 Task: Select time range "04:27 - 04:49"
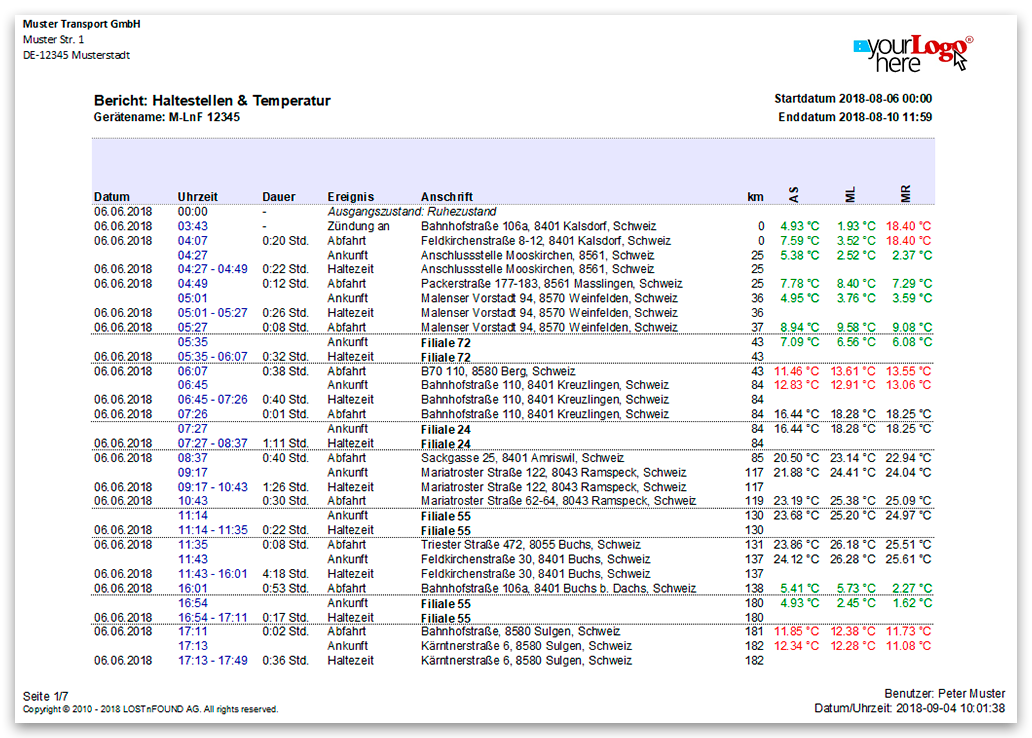tap(213, 269)
